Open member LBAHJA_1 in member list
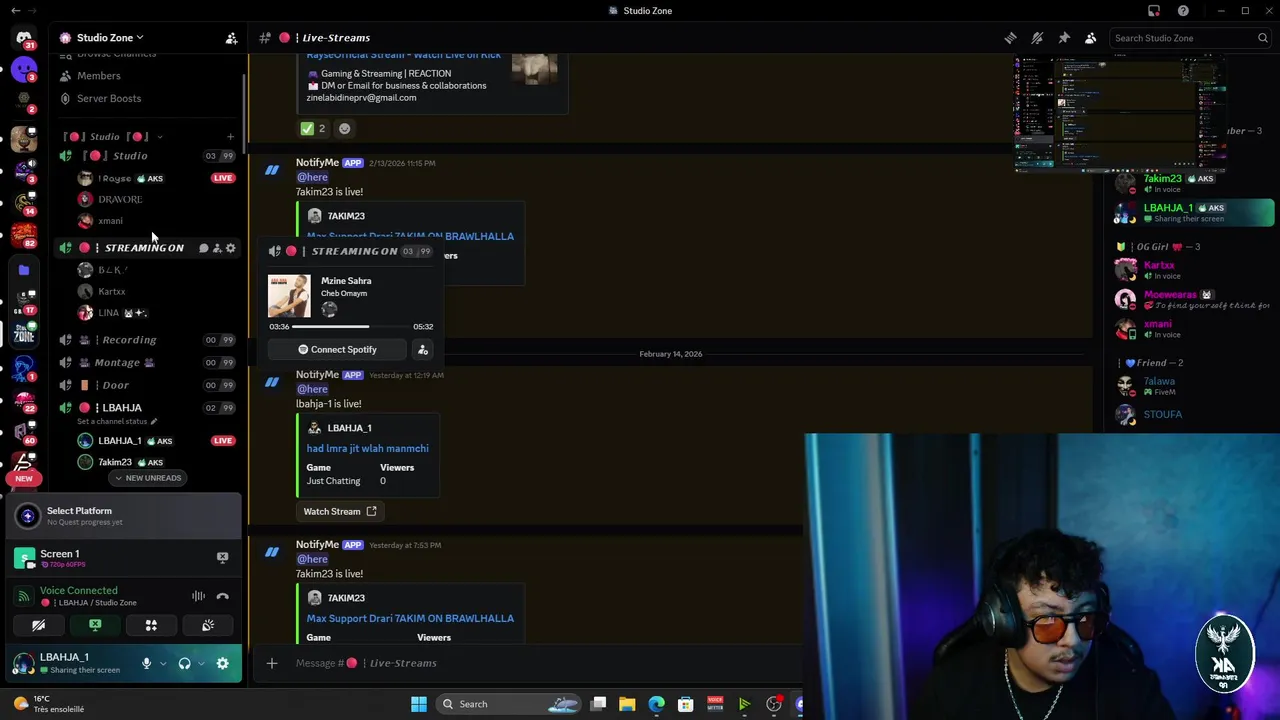The height and width of the screenshot is (720, 1280). coord(1194,213)
